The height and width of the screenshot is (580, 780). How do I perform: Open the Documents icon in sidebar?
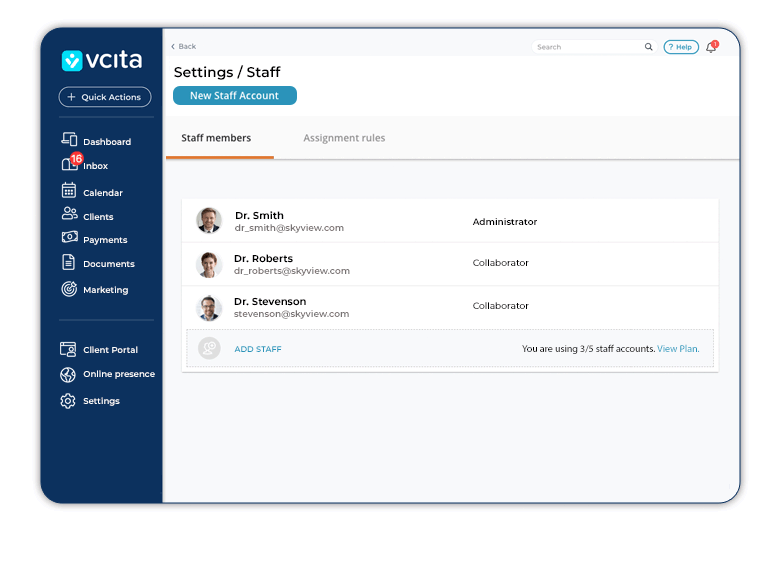tap(69, 263)
